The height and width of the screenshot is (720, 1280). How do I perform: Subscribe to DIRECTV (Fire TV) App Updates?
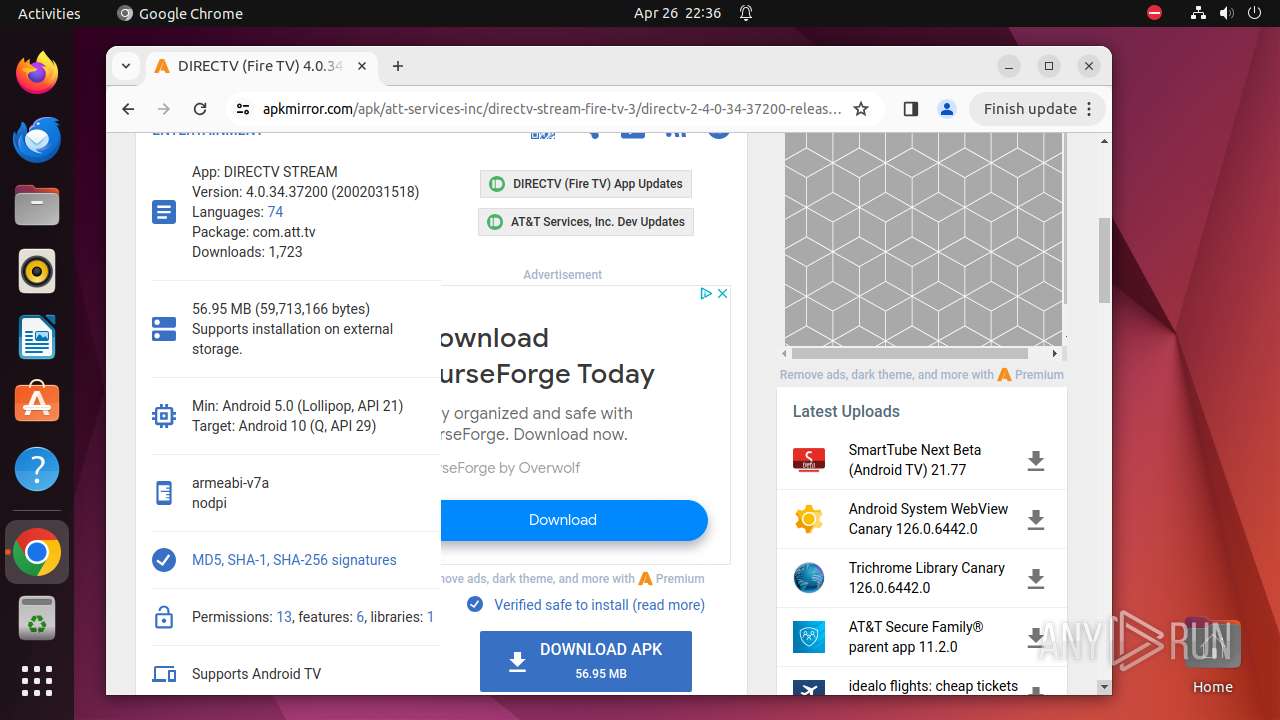[586, 184]
